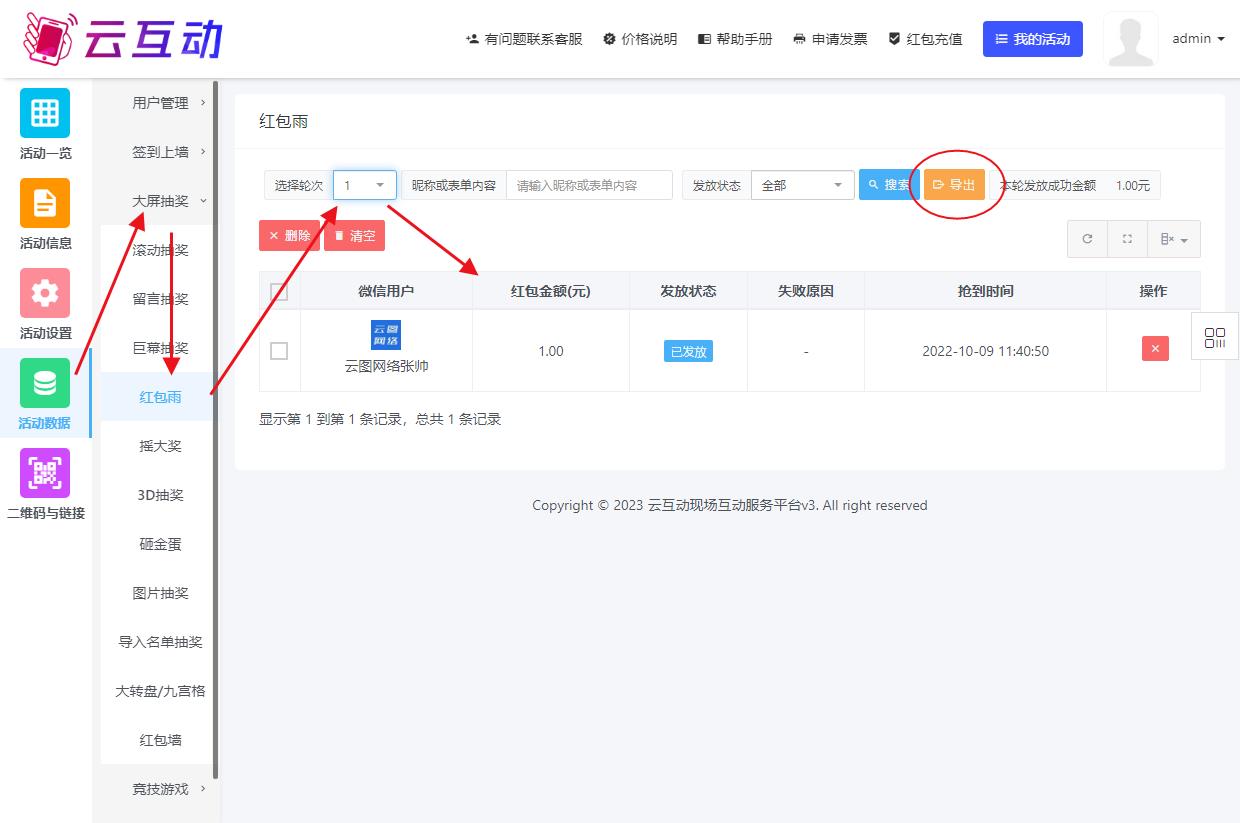Check the 云图网络张帅 row checkbox
This screenshot has width=1240, height=823.
point(279,351)
